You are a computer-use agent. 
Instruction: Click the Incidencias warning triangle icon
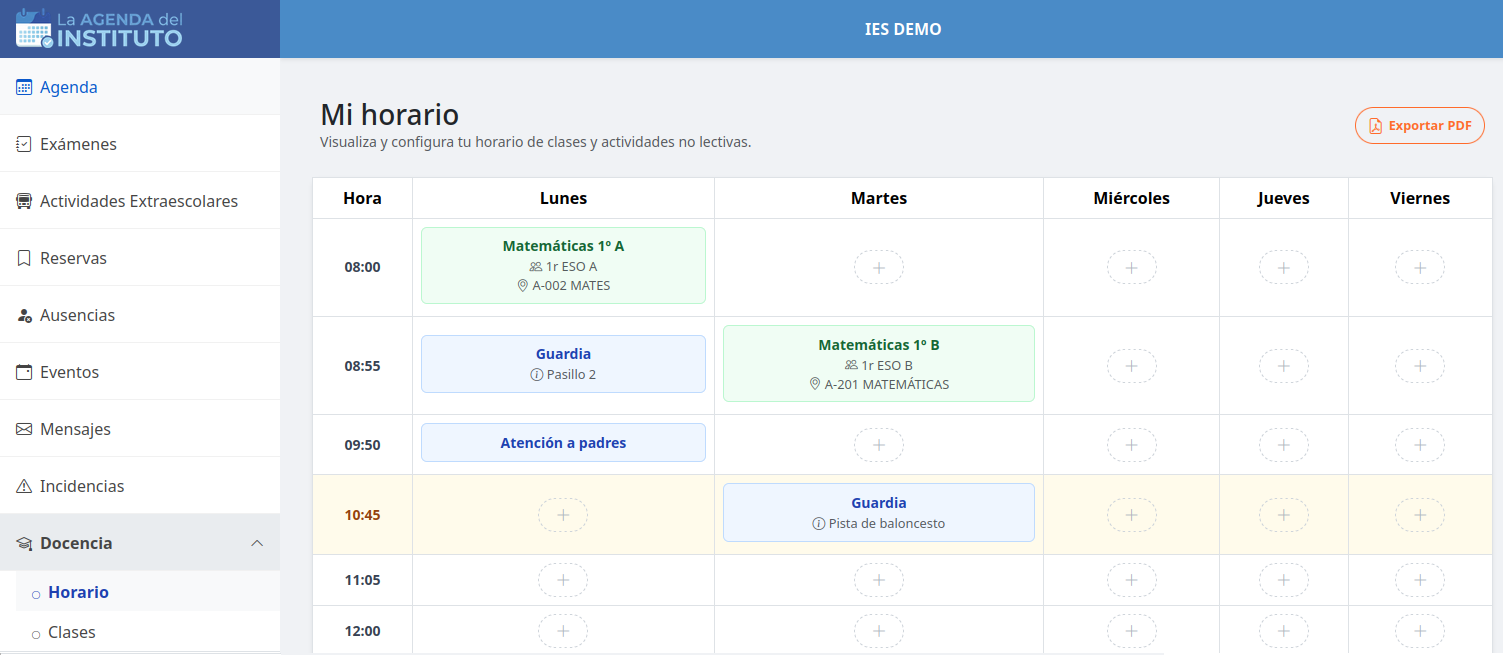24,486
